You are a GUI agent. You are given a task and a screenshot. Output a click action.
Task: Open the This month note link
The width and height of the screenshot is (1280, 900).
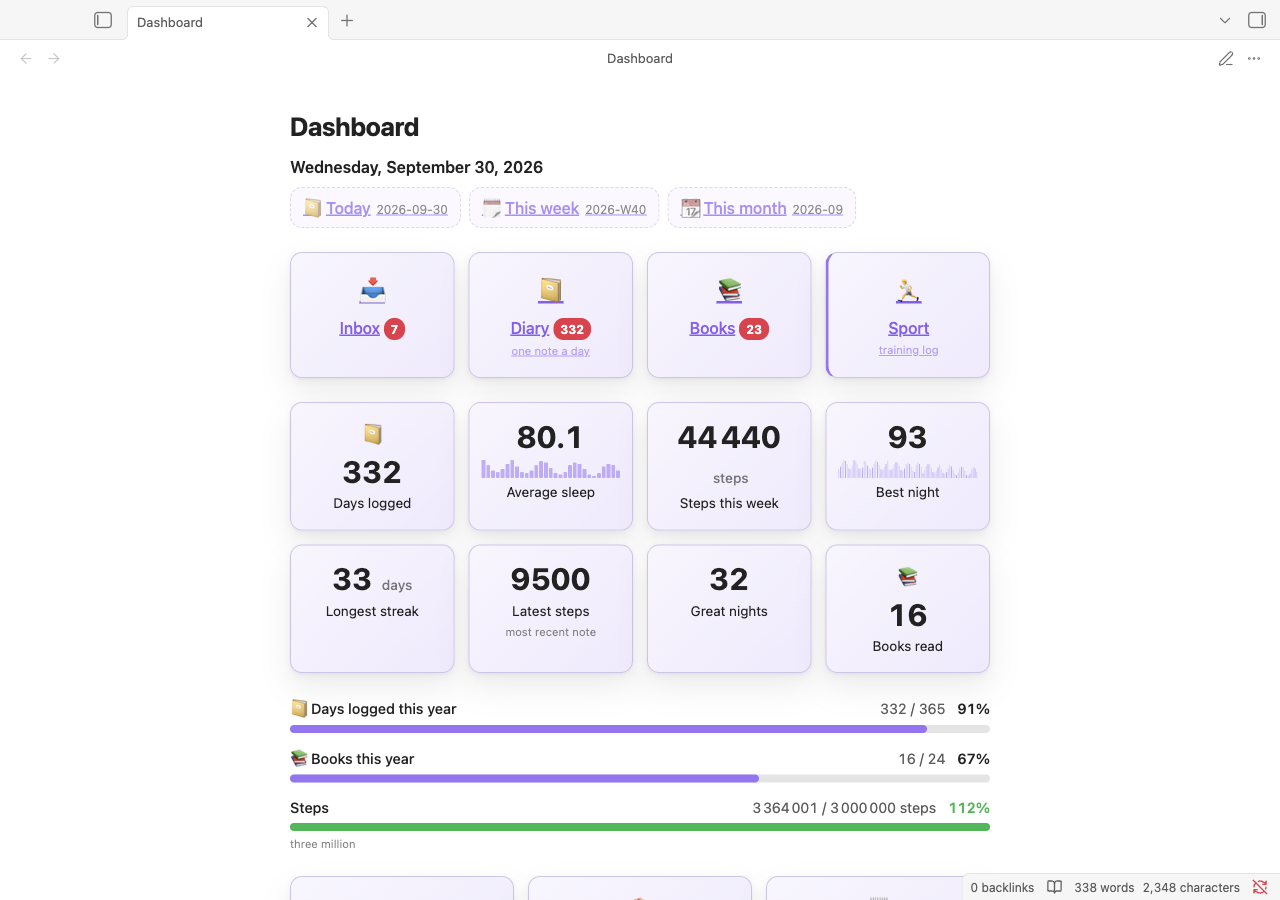tap(745, 208)
